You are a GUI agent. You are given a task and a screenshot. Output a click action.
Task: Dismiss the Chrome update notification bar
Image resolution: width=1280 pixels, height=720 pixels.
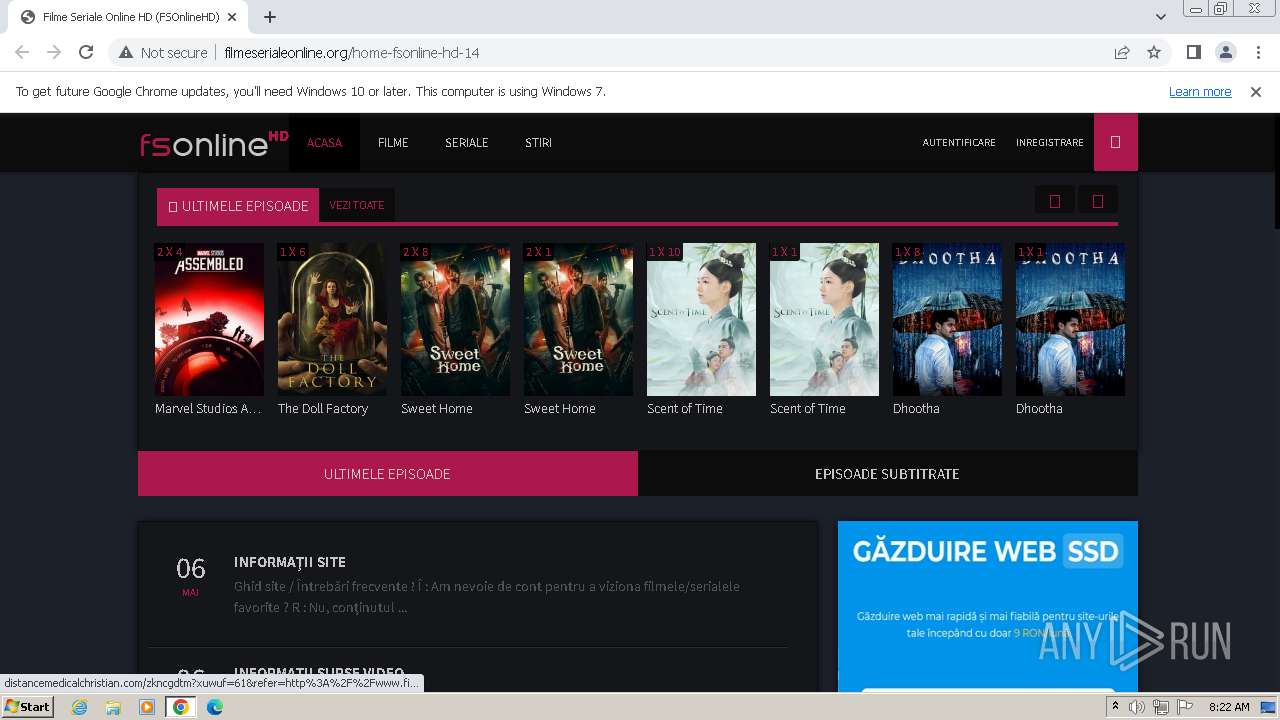click(1256, 91)
